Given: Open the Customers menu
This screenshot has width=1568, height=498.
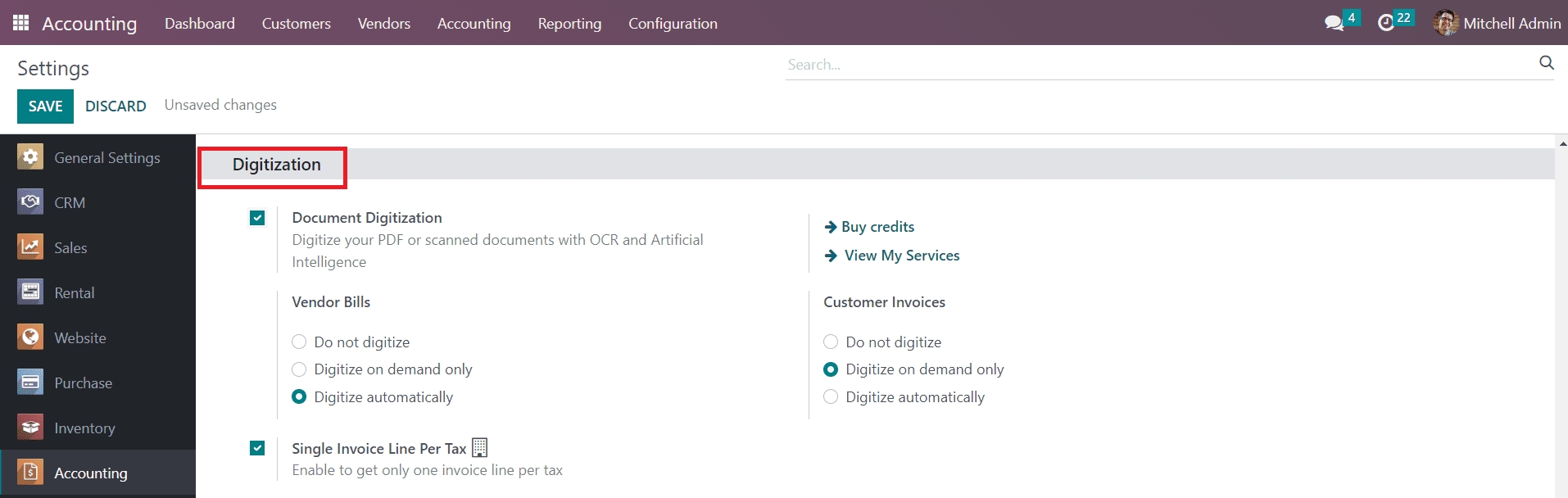Looking at the screenshot, I should point(296,24).
